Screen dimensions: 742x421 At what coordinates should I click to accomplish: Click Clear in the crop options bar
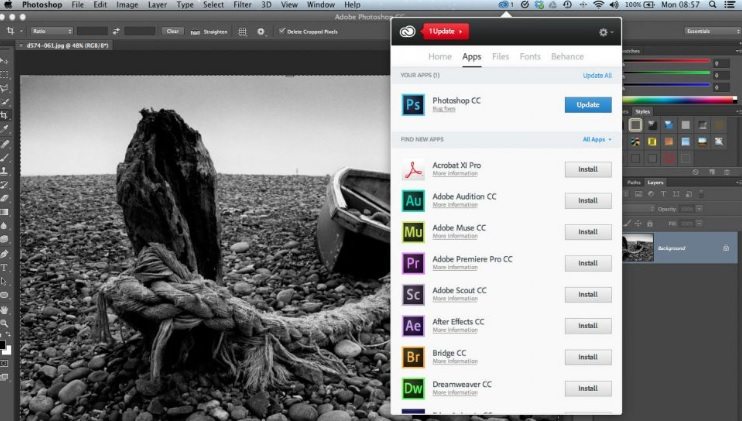point(172,31)
